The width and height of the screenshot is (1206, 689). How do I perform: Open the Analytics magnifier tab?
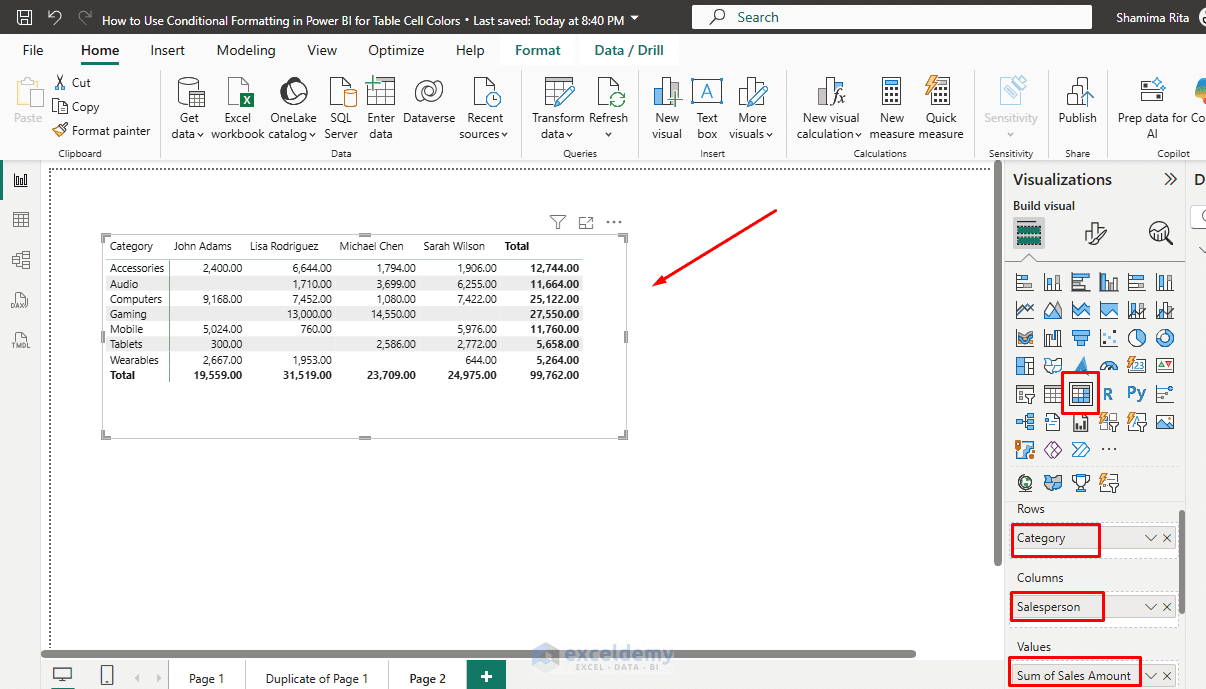(1160, 234)
